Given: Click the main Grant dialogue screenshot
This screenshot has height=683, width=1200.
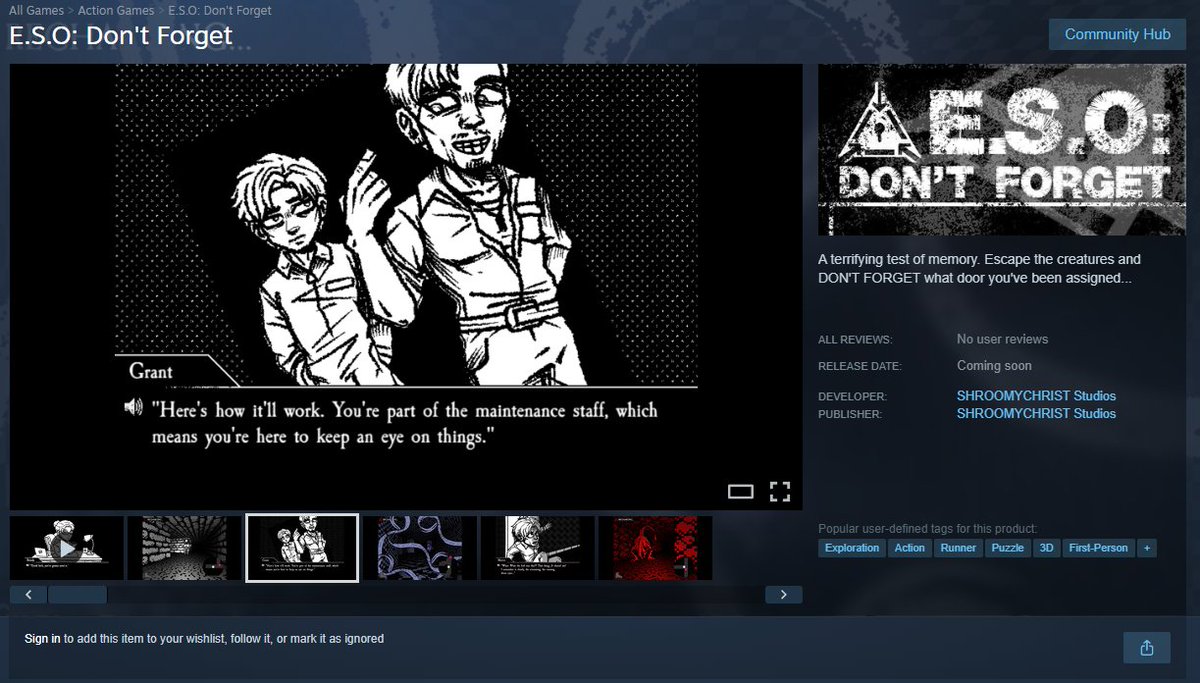Looking at the screenshot, I should tap(406, 287).
